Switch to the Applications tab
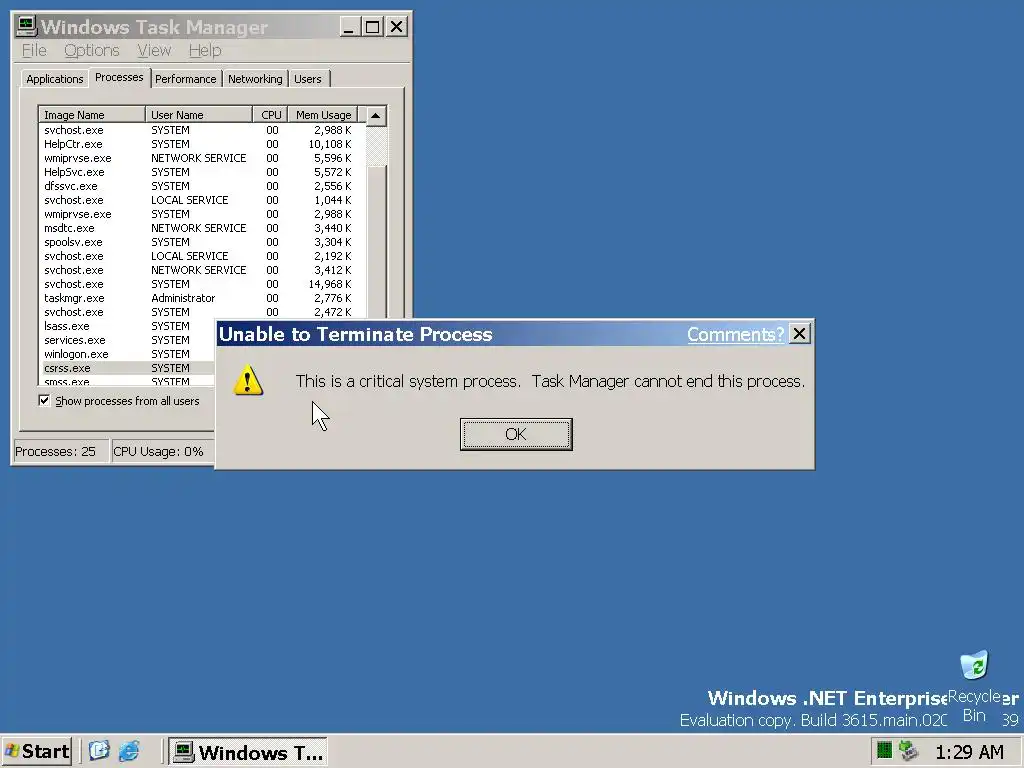The height and width of the screenshot is (768, 1024). click(x=55, y=79)
